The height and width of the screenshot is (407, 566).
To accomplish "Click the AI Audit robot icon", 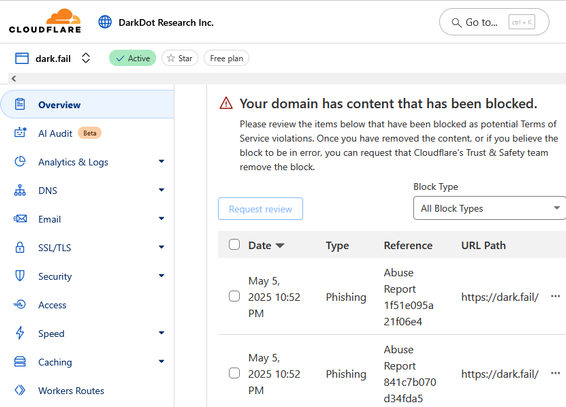I will click(x=20, y=133).
